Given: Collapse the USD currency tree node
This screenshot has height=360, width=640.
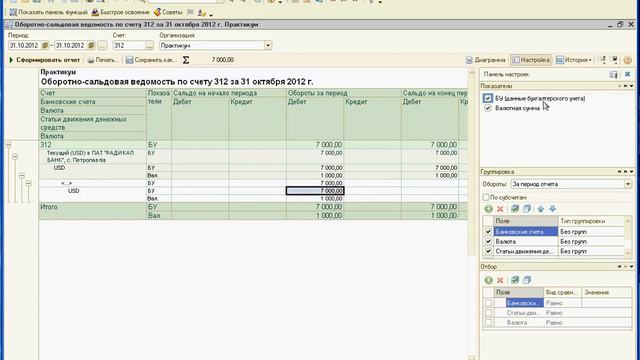Looking at the screenshot, I should point(22,176).
